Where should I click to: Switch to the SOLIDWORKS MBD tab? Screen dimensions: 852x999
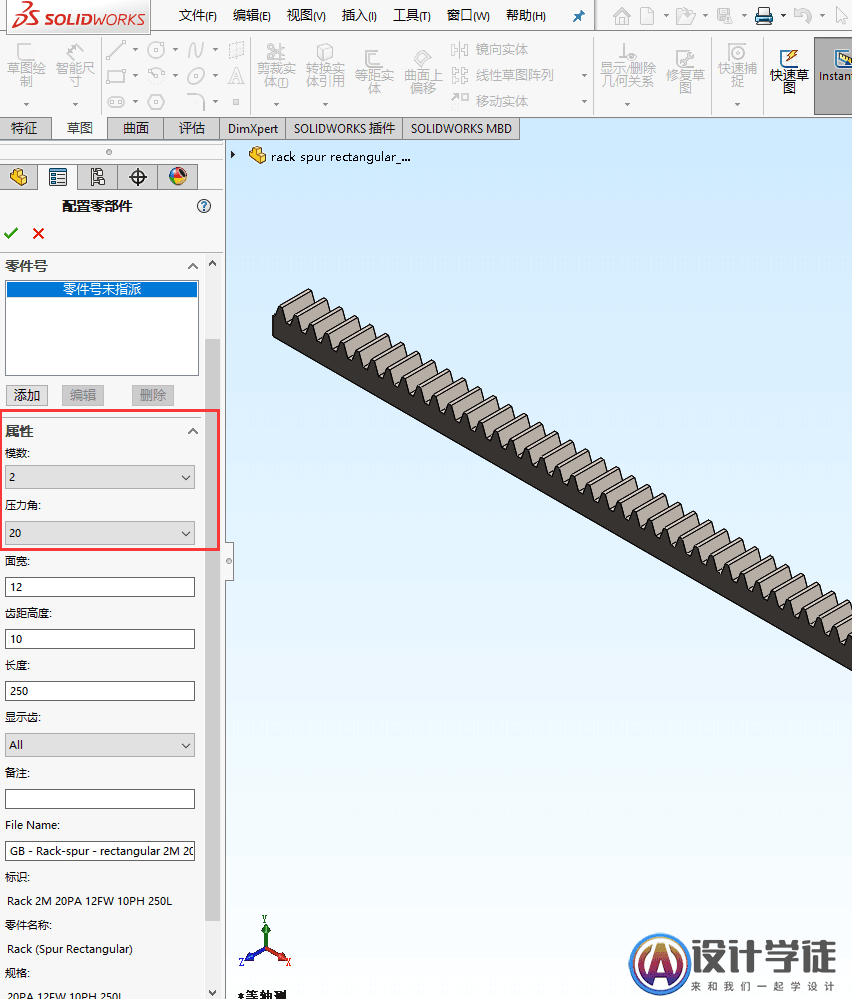pos(461,128)
